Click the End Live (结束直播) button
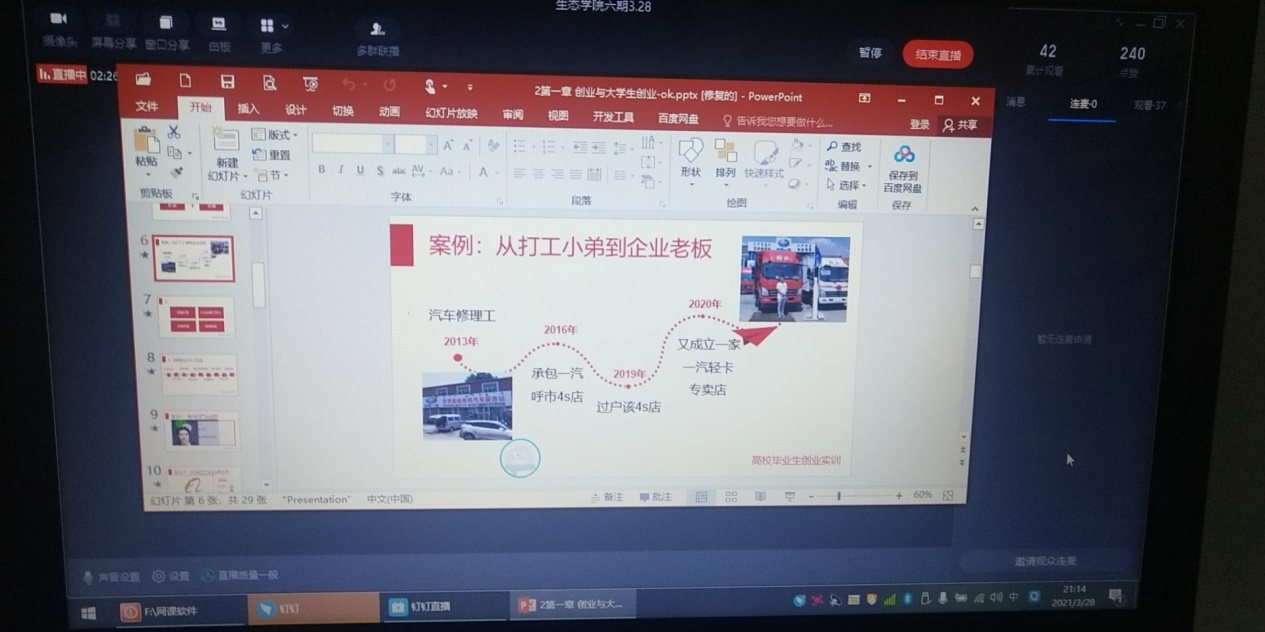The width and height of the screenshot is (1265, 632). (x=937, y=55)
